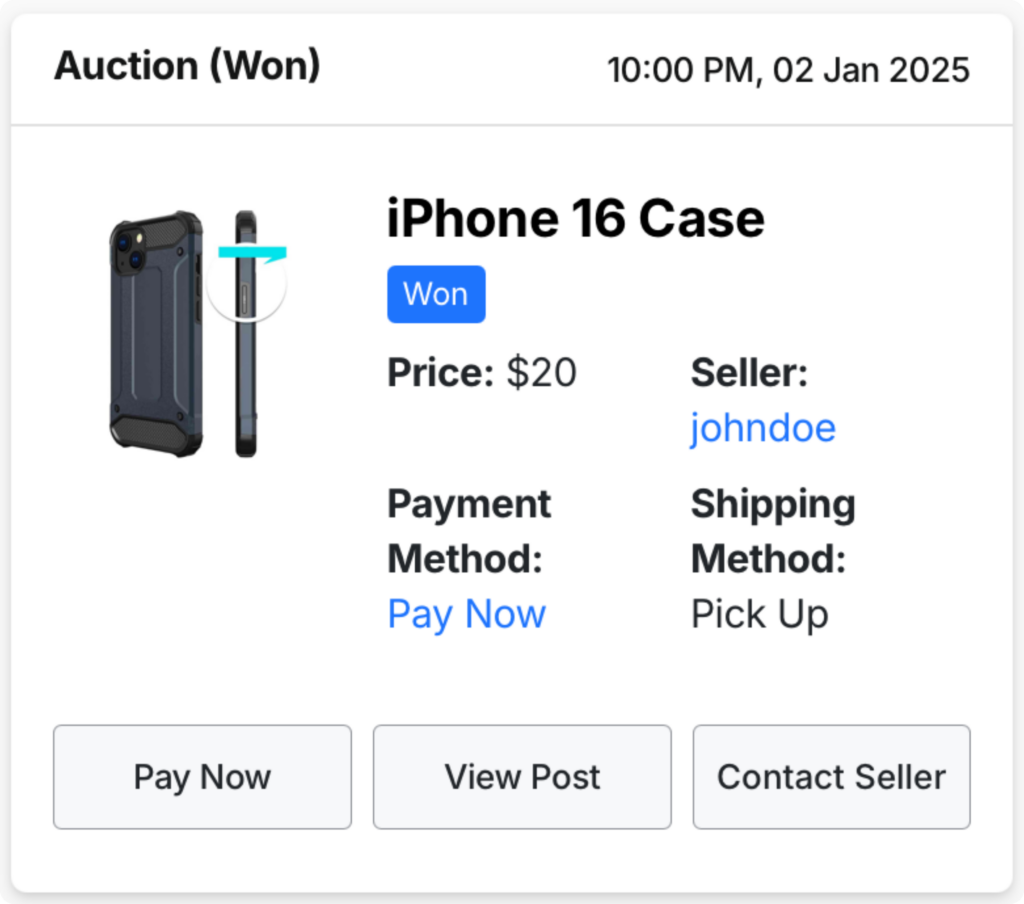Click the Payment Method label

click(469, 531)
